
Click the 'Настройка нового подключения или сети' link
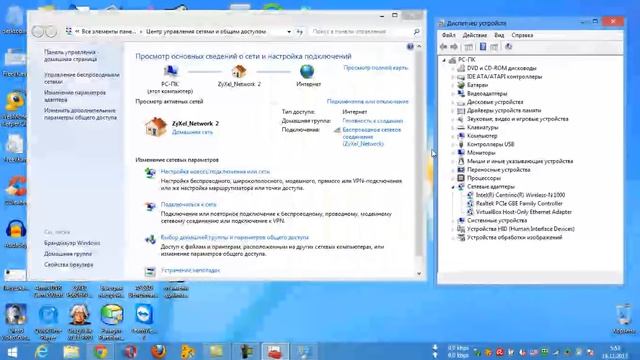point(215,172)
